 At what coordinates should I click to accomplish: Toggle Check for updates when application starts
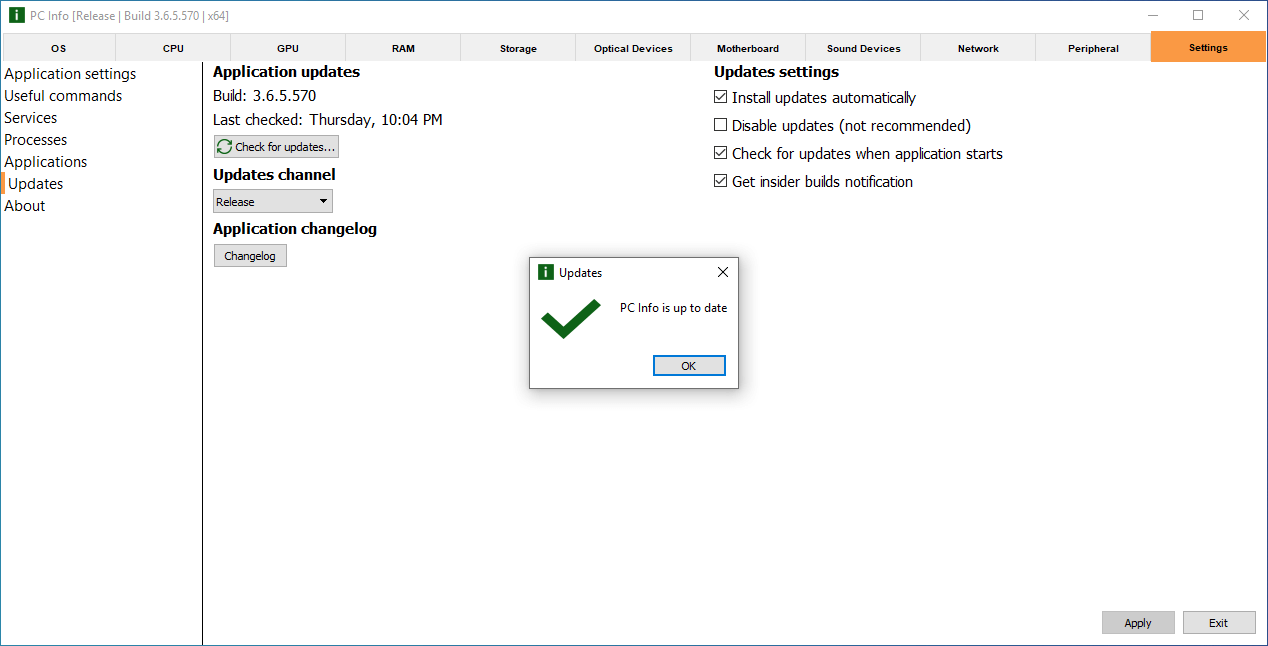pos(720,154)
